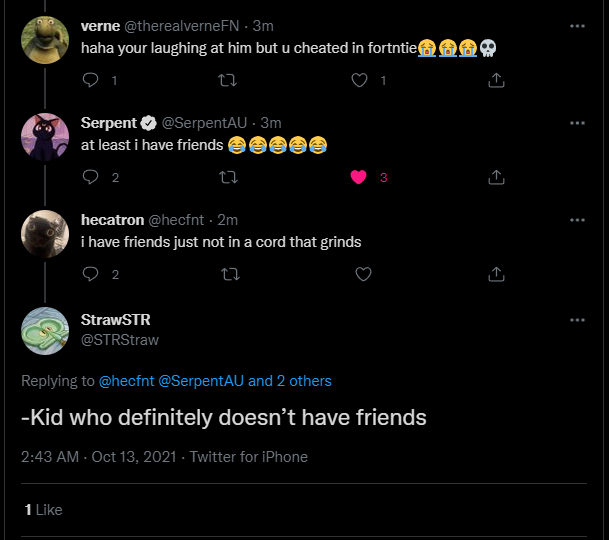Open StrawSTR's profile avatar

[x=45, y=330]
